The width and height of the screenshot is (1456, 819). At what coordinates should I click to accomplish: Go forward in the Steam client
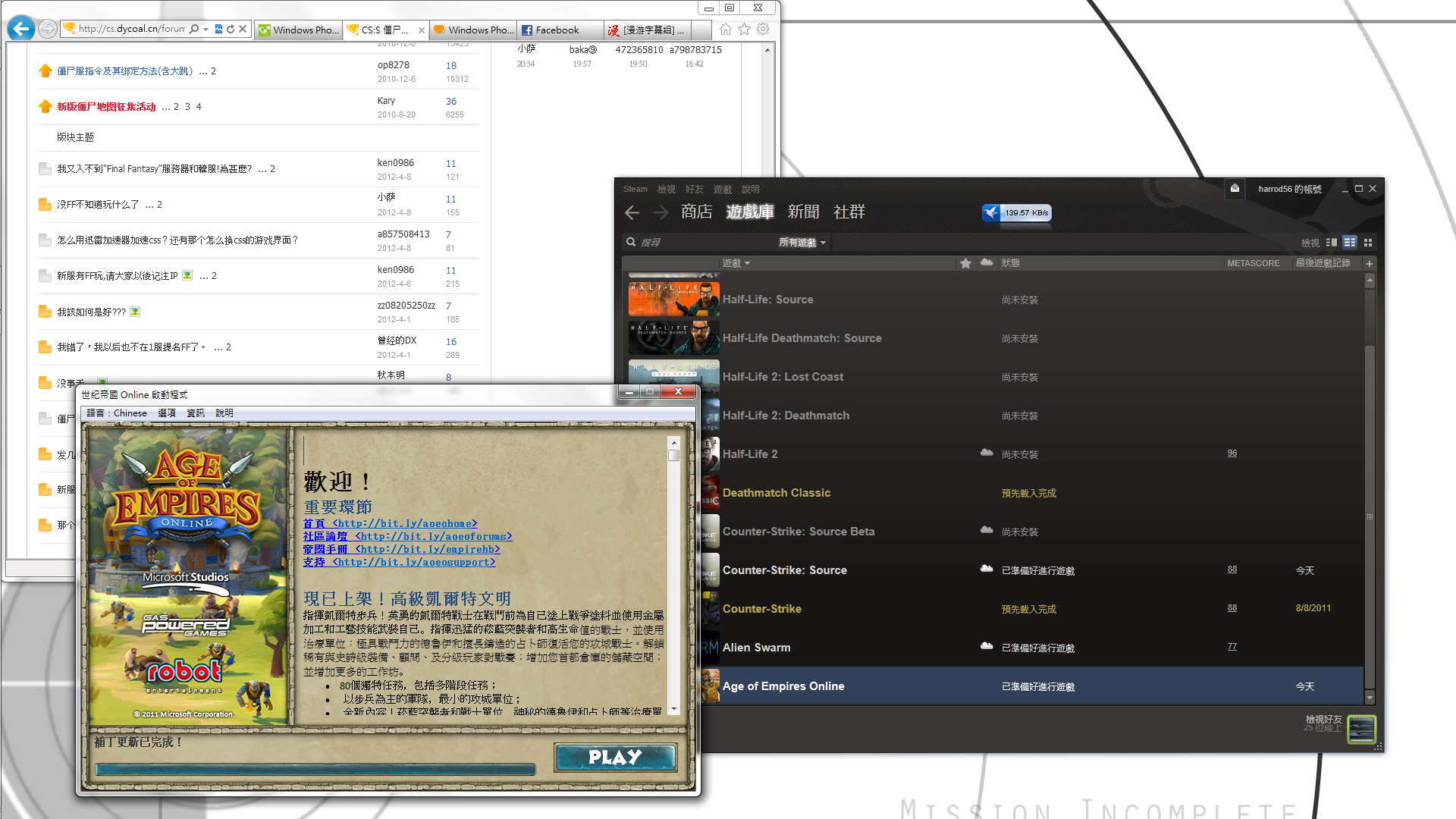pos(661,212)
